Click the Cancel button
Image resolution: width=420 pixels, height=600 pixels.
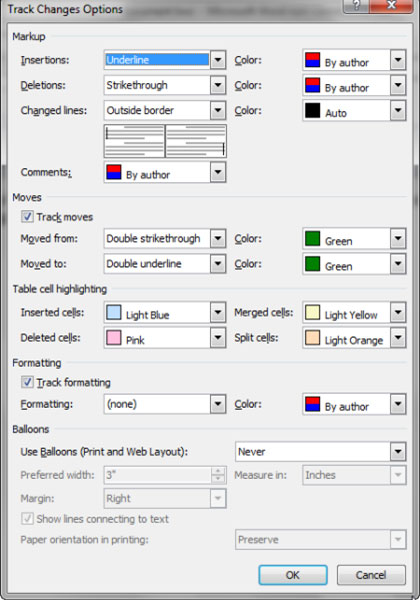(371, 575)
